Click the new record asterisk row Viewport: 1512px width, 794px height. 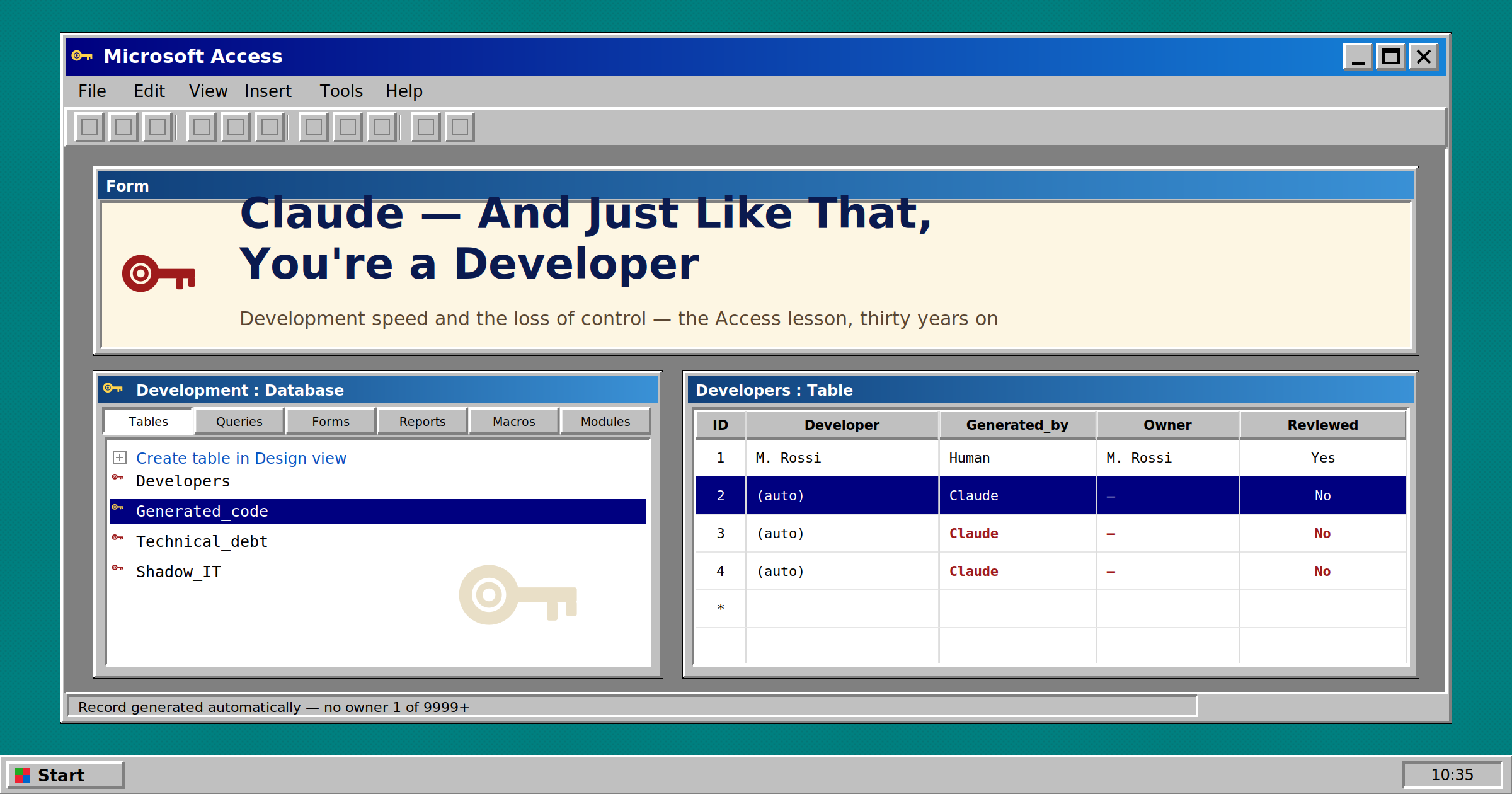pos(1050,609)
